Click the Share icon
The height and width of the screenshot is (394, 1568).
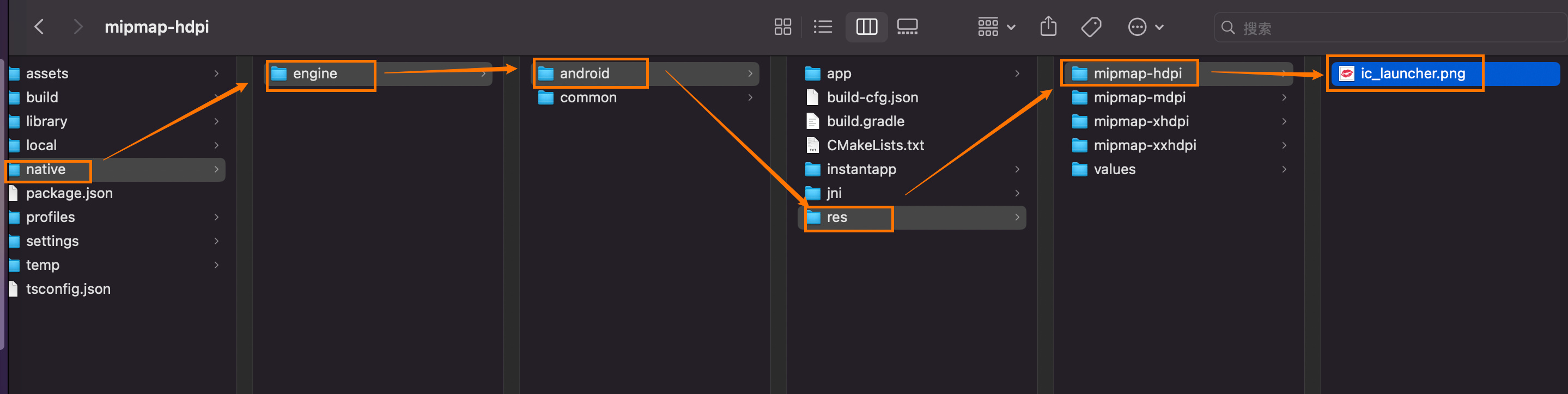(x=1048, y=27)
